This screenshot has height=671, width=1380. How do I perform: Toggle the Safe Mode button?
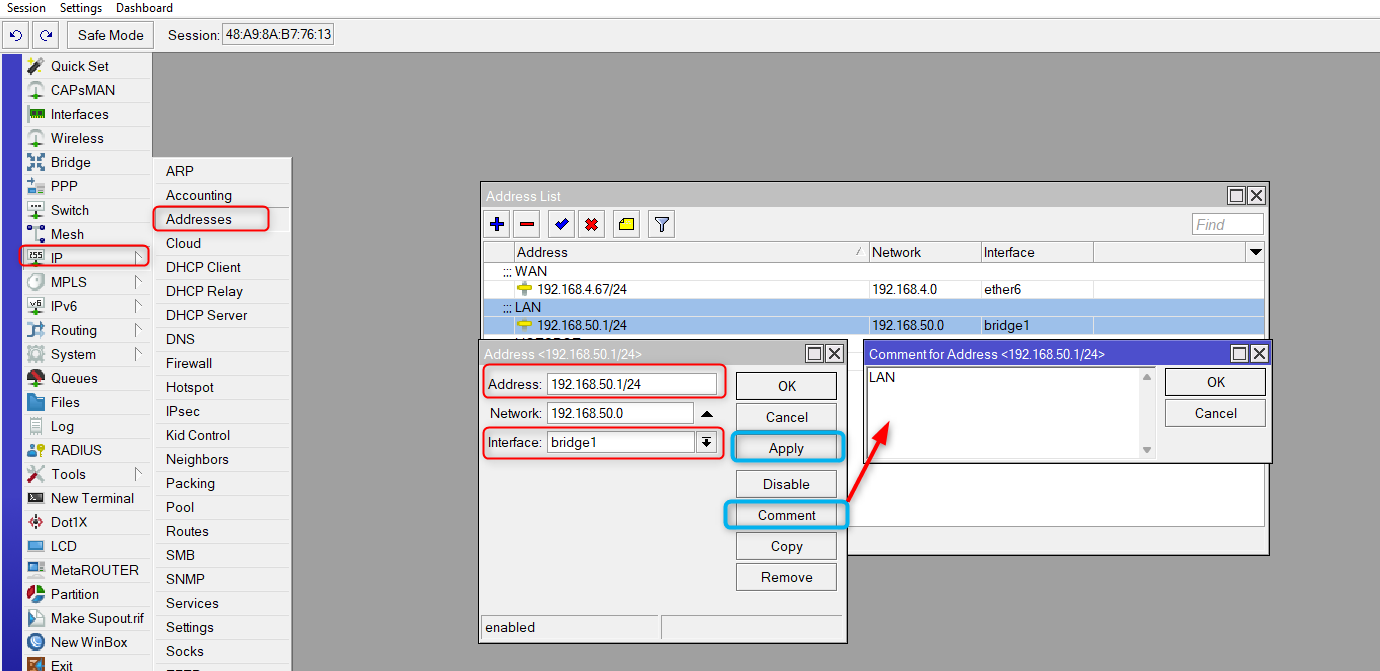tap(110, 35)
